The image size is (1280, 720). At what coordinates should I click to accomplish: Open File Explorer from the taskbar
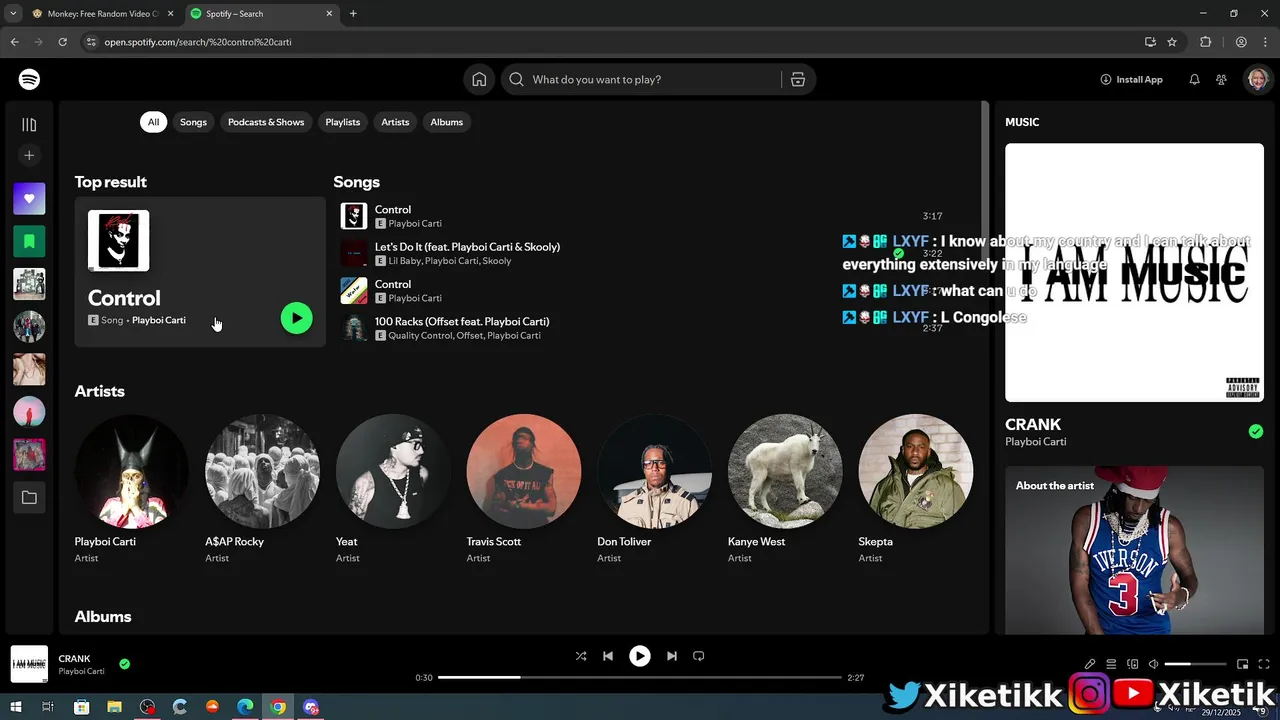[114, 707]
